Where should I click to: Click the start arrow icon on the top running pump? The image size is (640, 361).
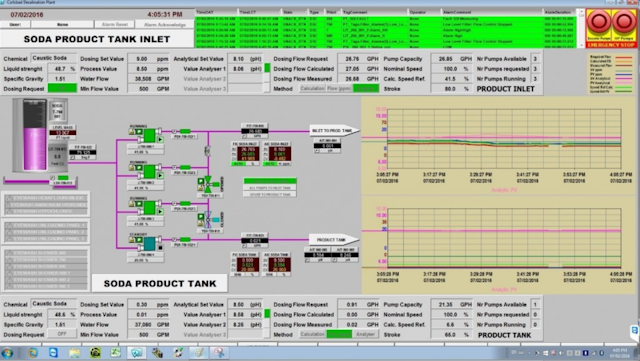click(x=160, y=140)
